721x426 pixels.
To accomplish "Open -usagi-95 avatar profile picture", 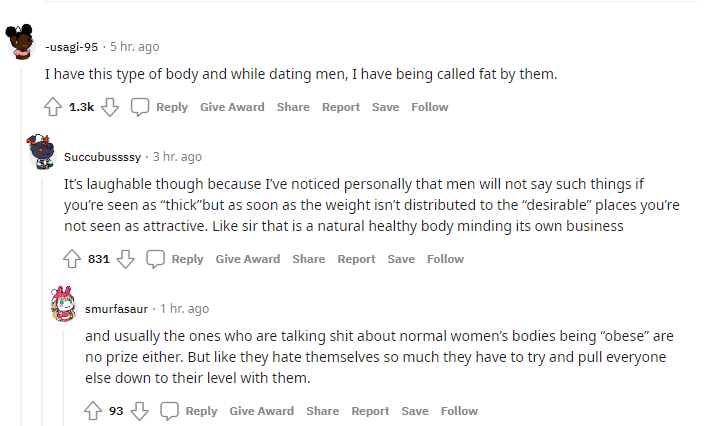I will tap(21, 41).
